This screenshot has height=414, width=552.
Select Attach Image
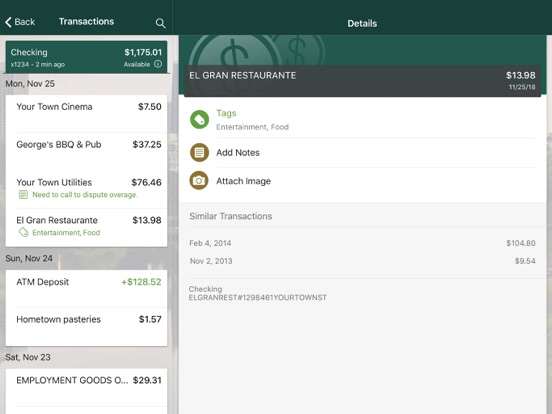pos(363,181)
